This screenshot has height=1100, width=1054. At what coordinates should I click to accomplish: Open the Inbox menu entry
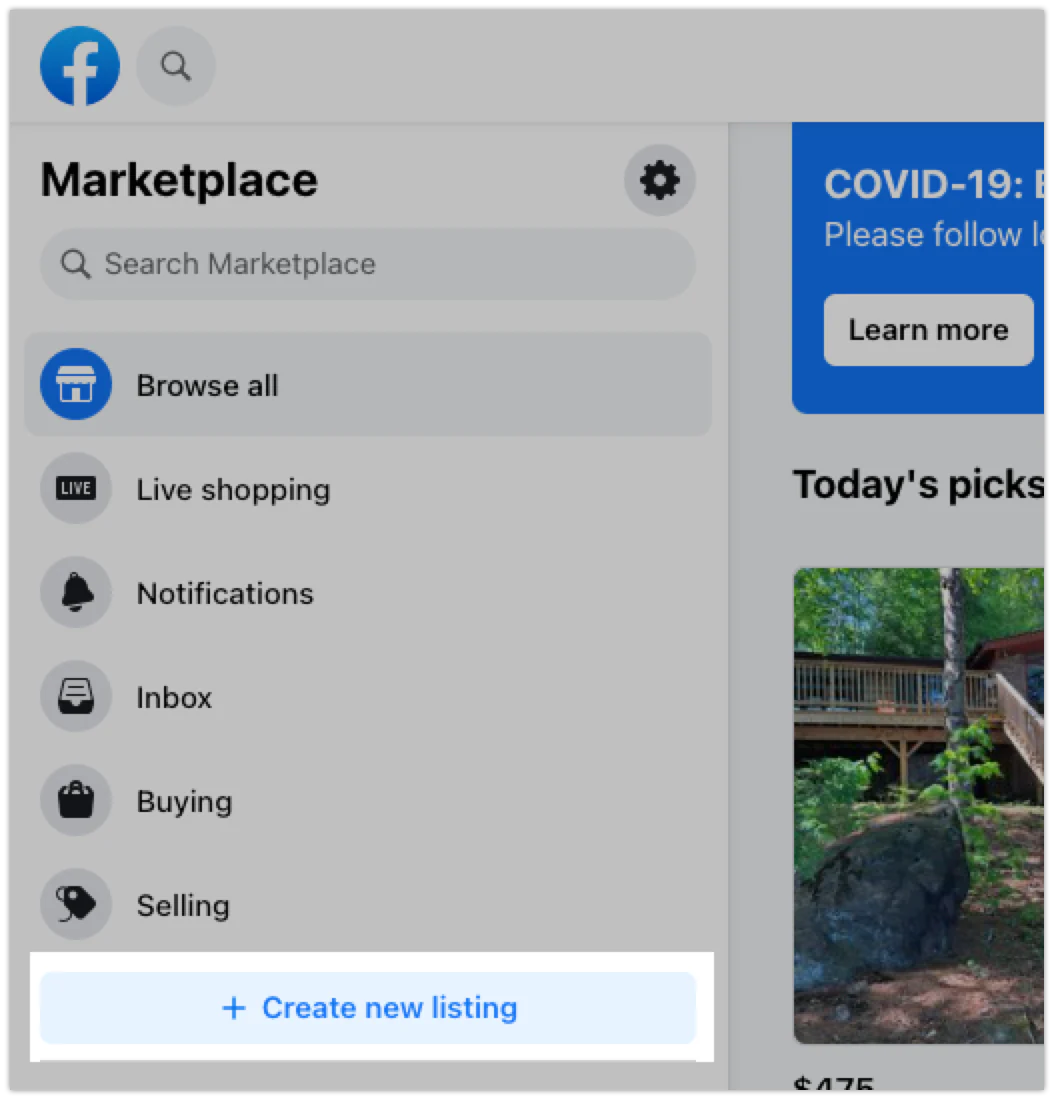pos(368,697)
